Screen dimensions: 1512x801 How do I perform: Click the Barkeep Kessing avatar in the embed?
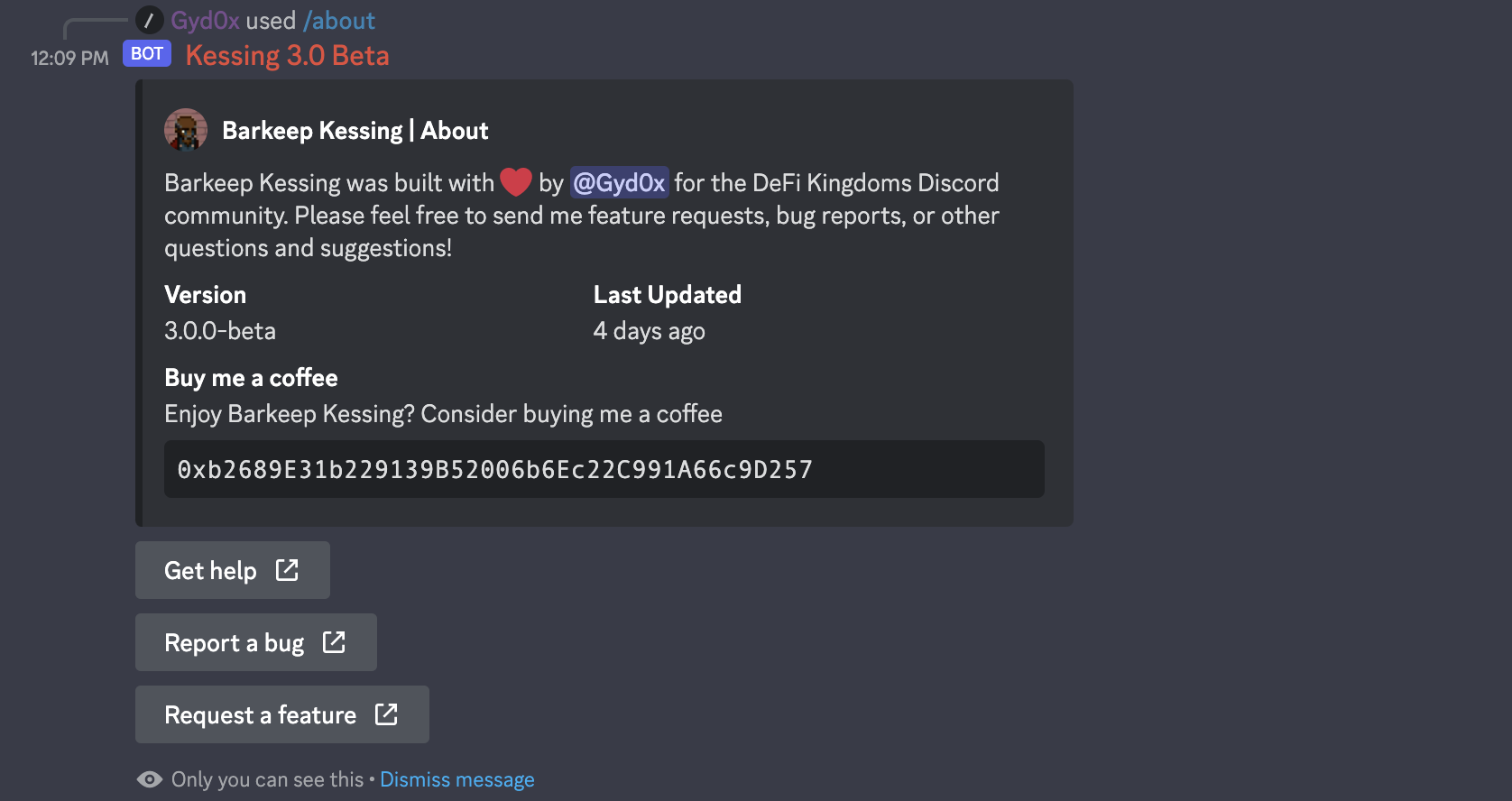click(186, 131)
